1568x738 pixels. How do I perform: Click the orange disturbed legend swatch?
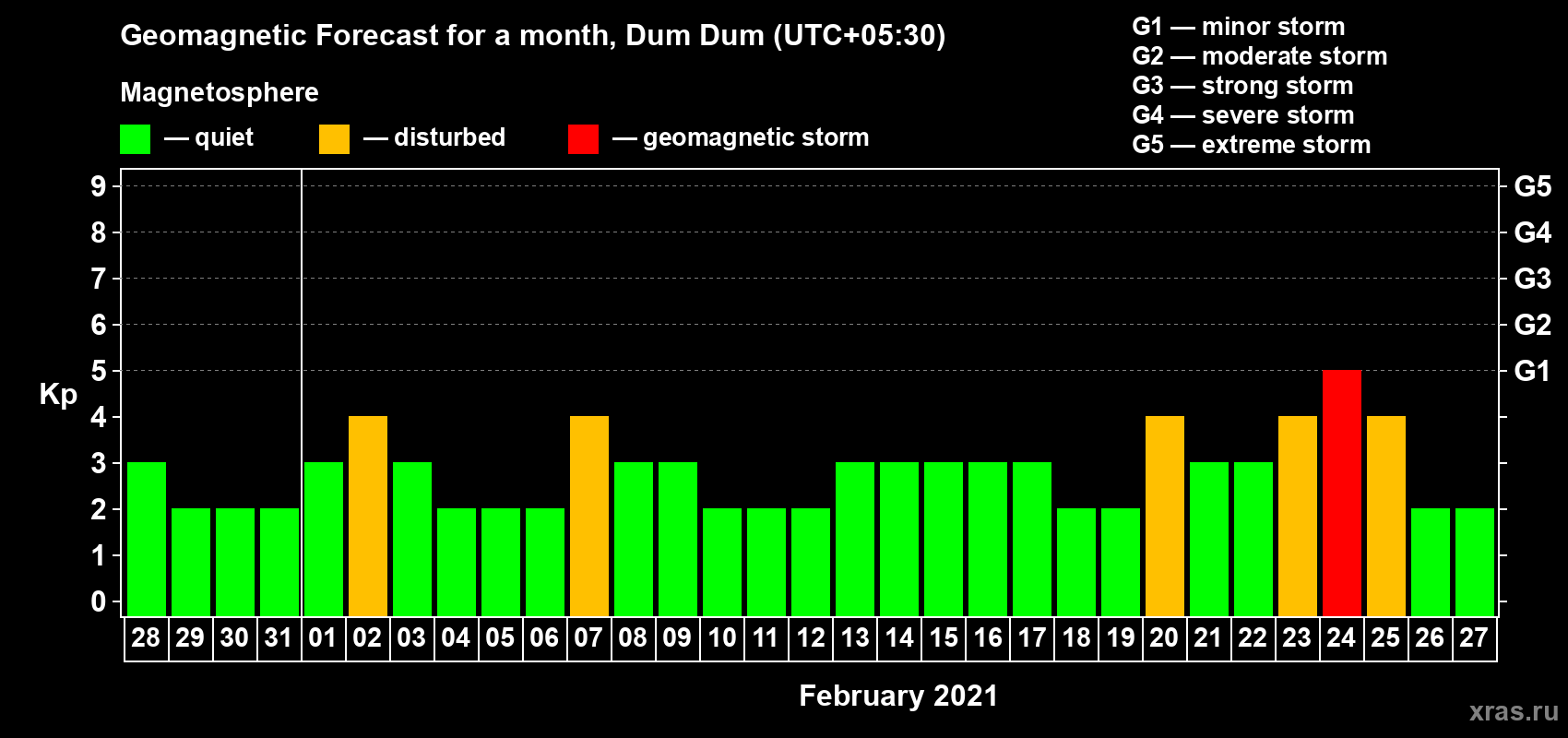(334, 139)
